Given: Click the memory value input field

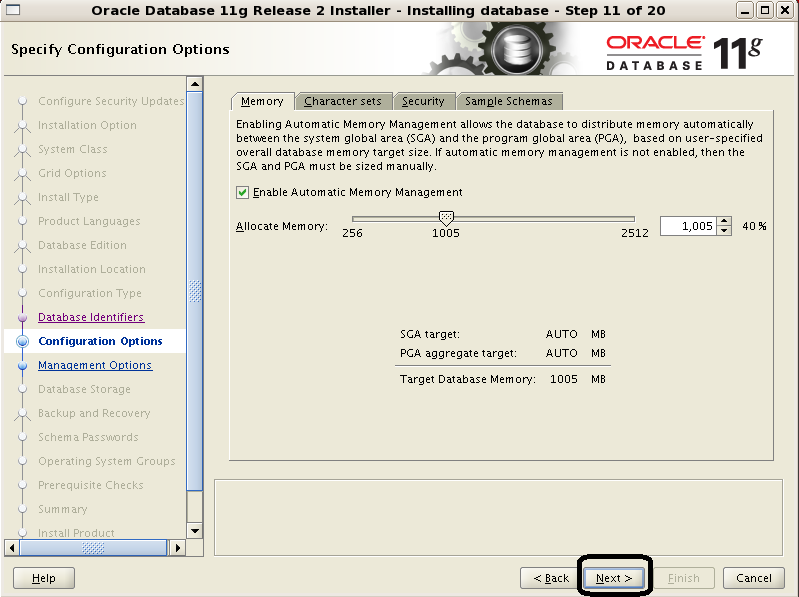Looking at the screenshot, I should (x=688, y=226).
